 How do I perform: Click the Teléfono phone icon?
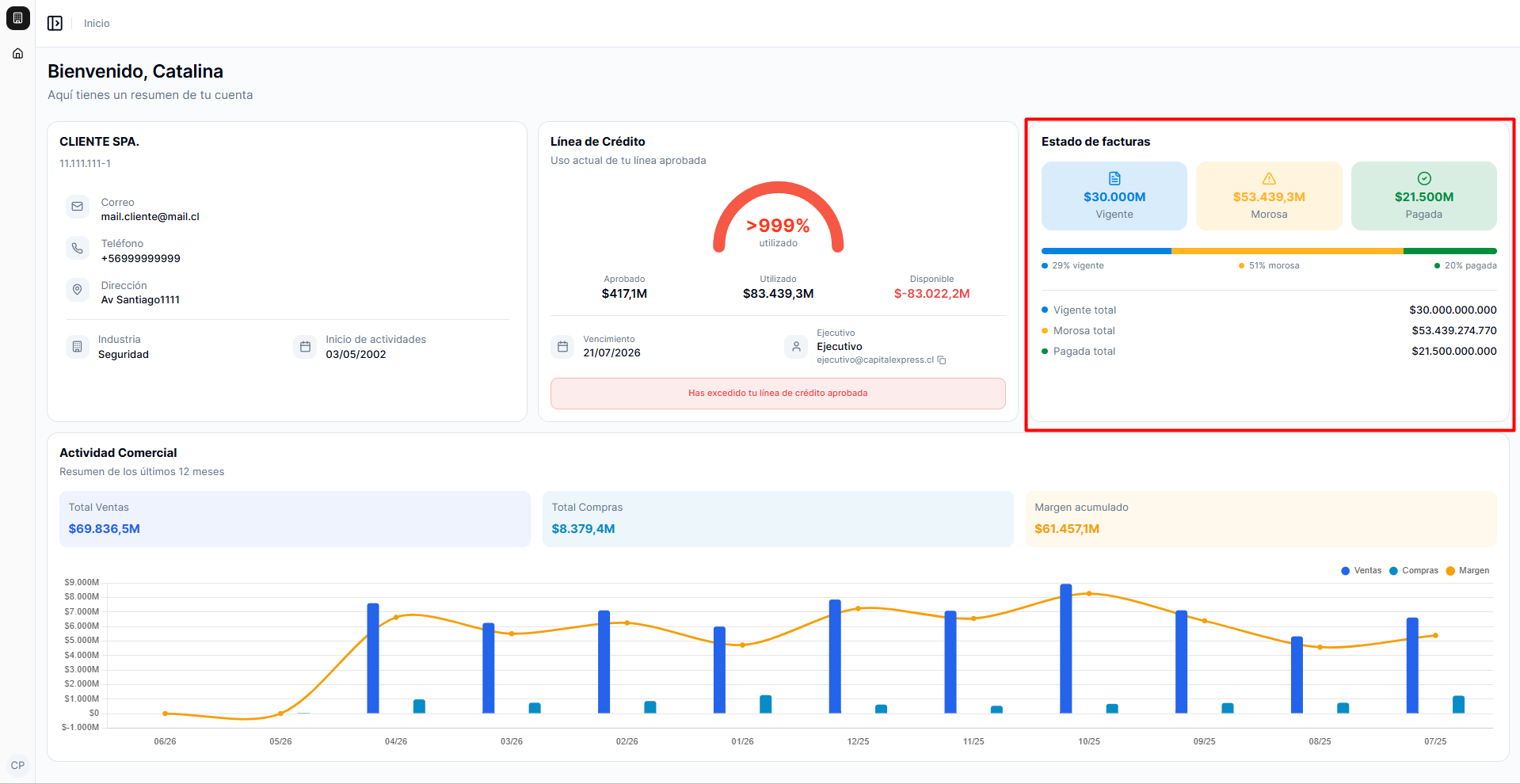pyautogui.click(x=77, y=248)
